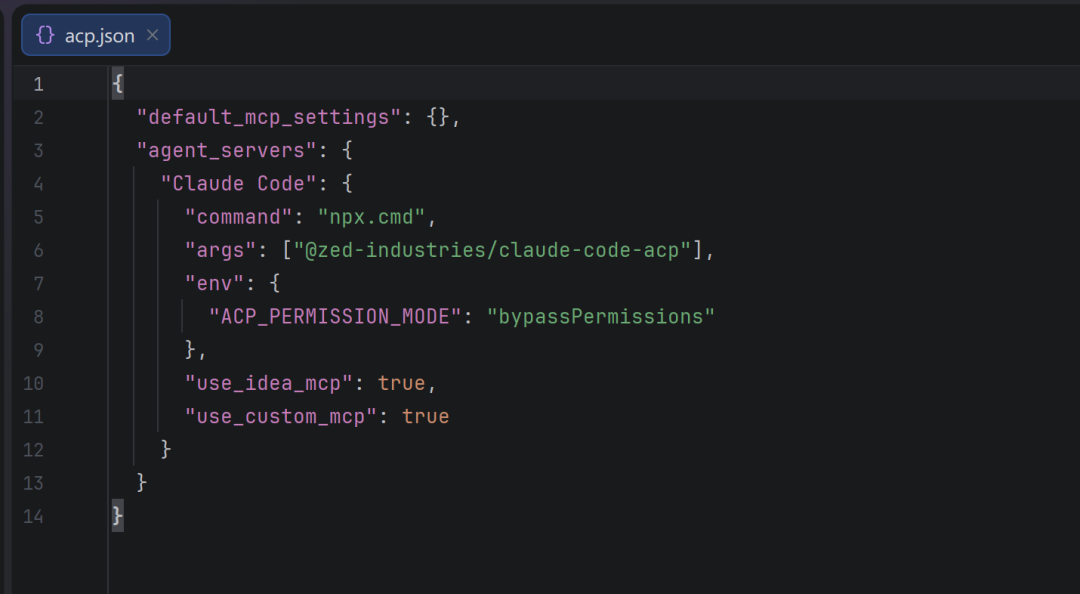Click the empty braces after default_mcp_settings

438,117
